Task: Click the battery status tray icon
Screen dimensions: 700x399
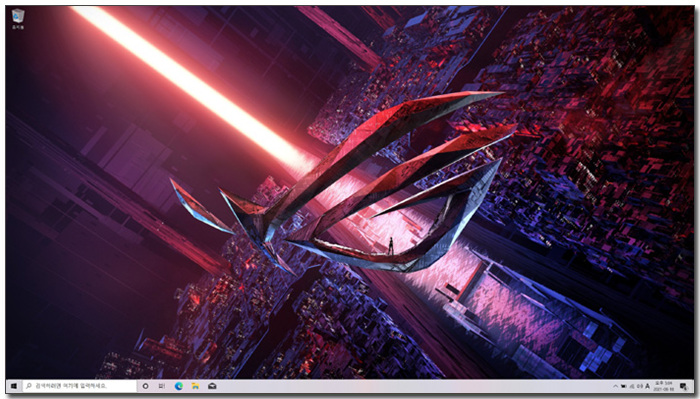Action: click(x=624, y=386)
